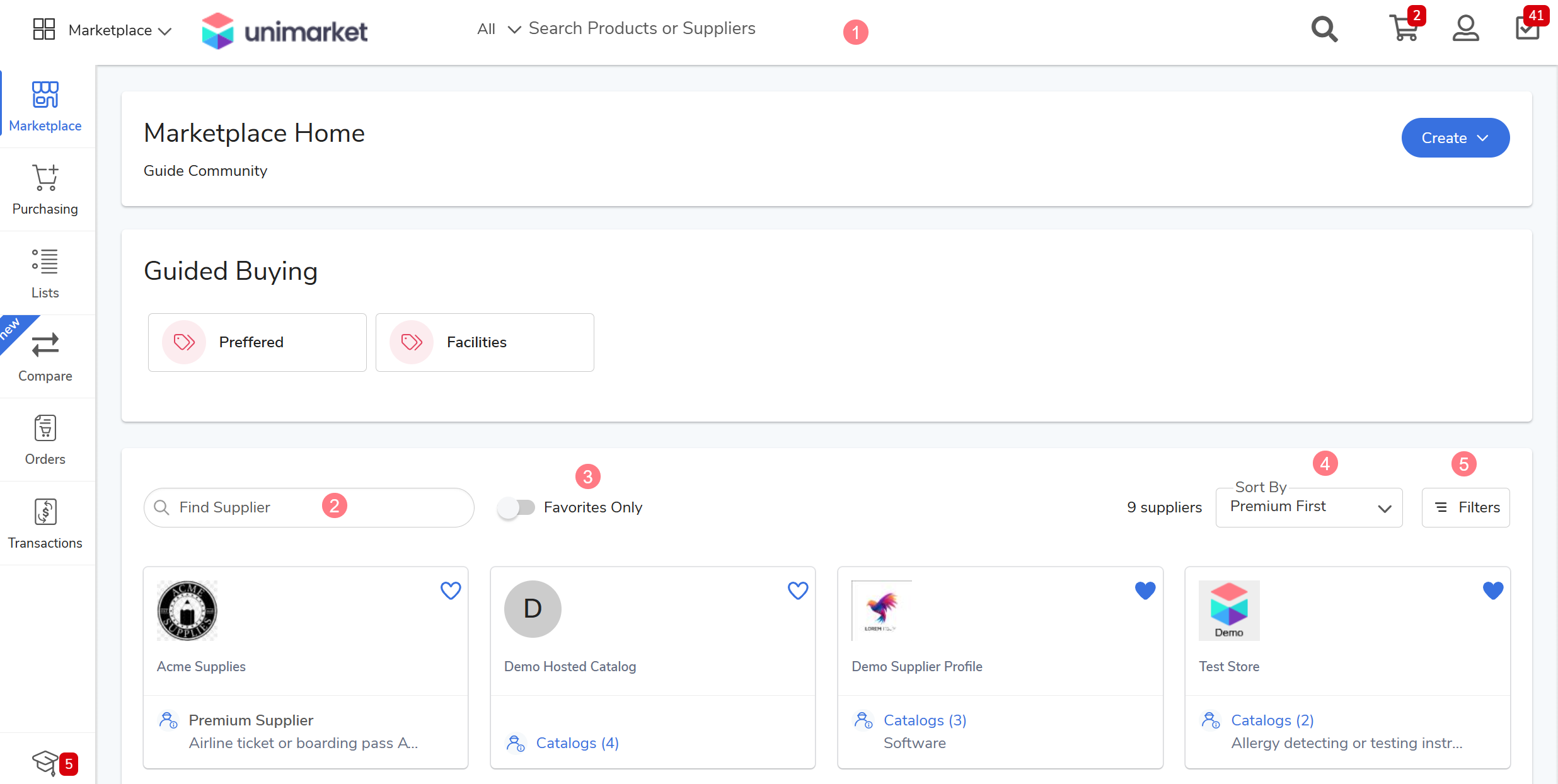Screen dimensions: 1558x784
Task: Click the search magnifier icon in header
Action: click(1324, 29)
